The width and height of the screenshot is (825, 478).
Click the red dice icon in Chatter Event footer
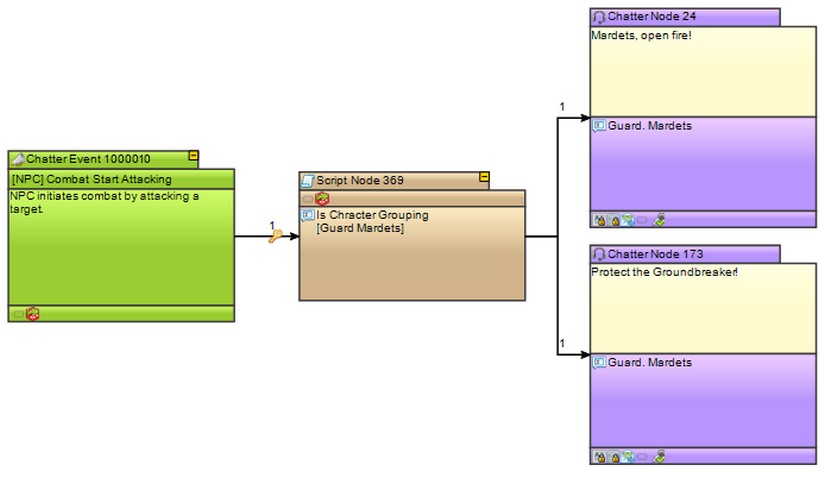(33, 314)
